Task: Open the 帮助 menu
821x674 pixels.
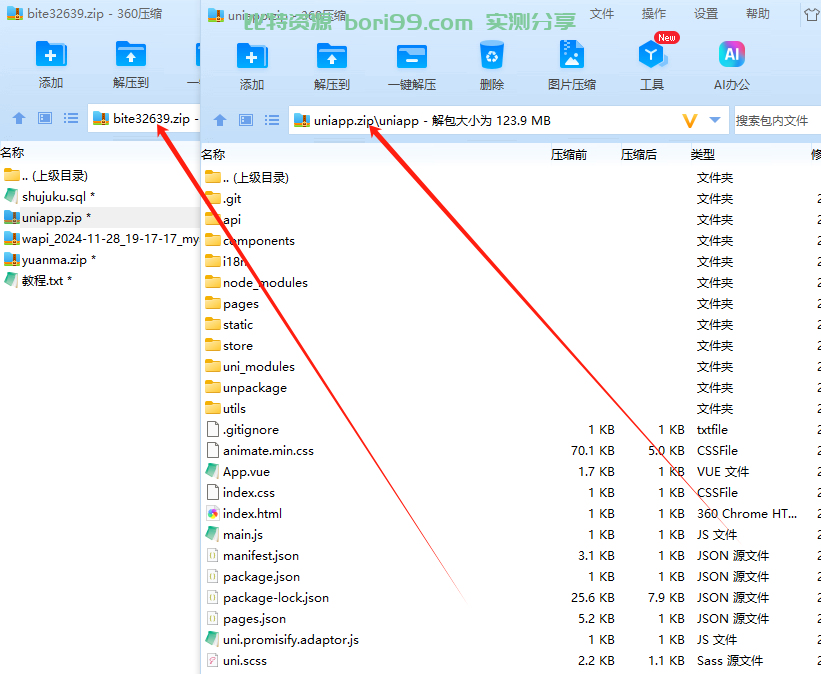Action: pos(758,14)
